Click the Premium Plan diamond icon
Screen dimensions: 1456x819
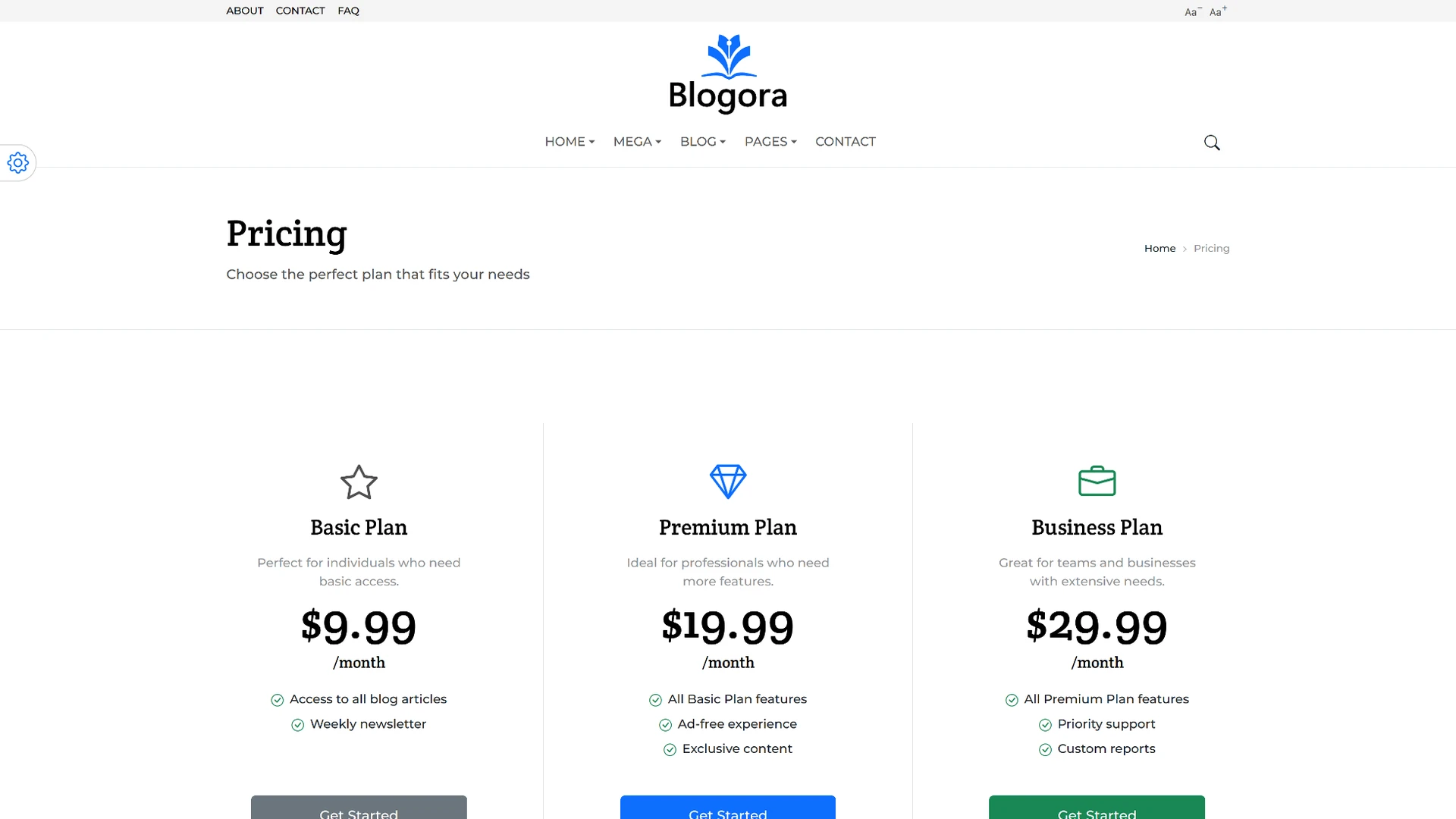tap(728, 482)
